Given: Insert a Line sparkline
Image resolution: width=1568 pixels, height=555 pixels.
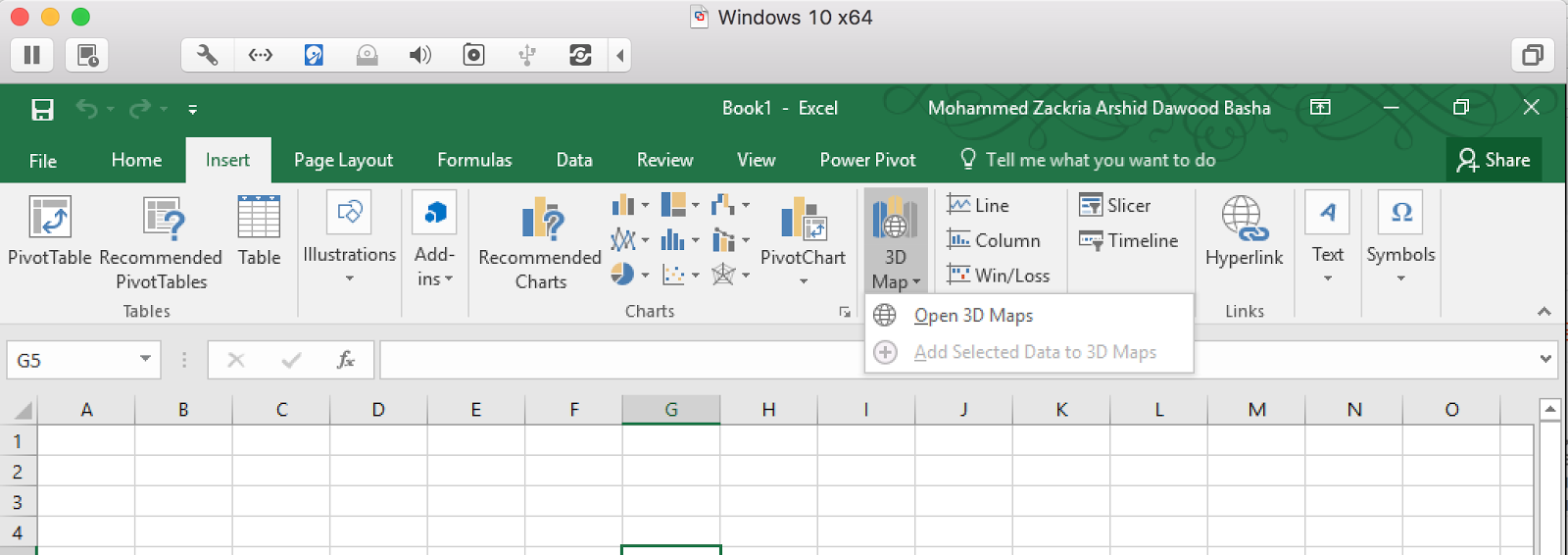Looking at the screenshot, I should click(978, 205).
